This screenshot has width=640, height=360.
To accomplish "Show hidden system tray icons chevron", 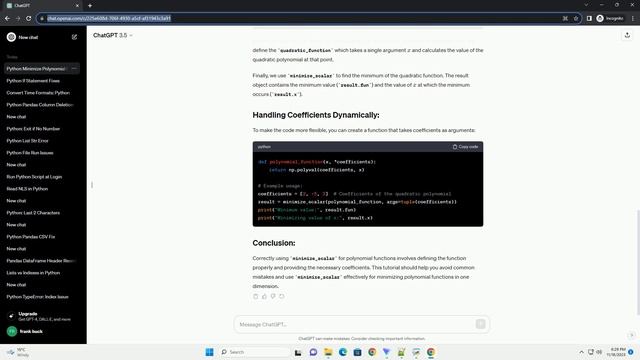I will click(581, 352).
